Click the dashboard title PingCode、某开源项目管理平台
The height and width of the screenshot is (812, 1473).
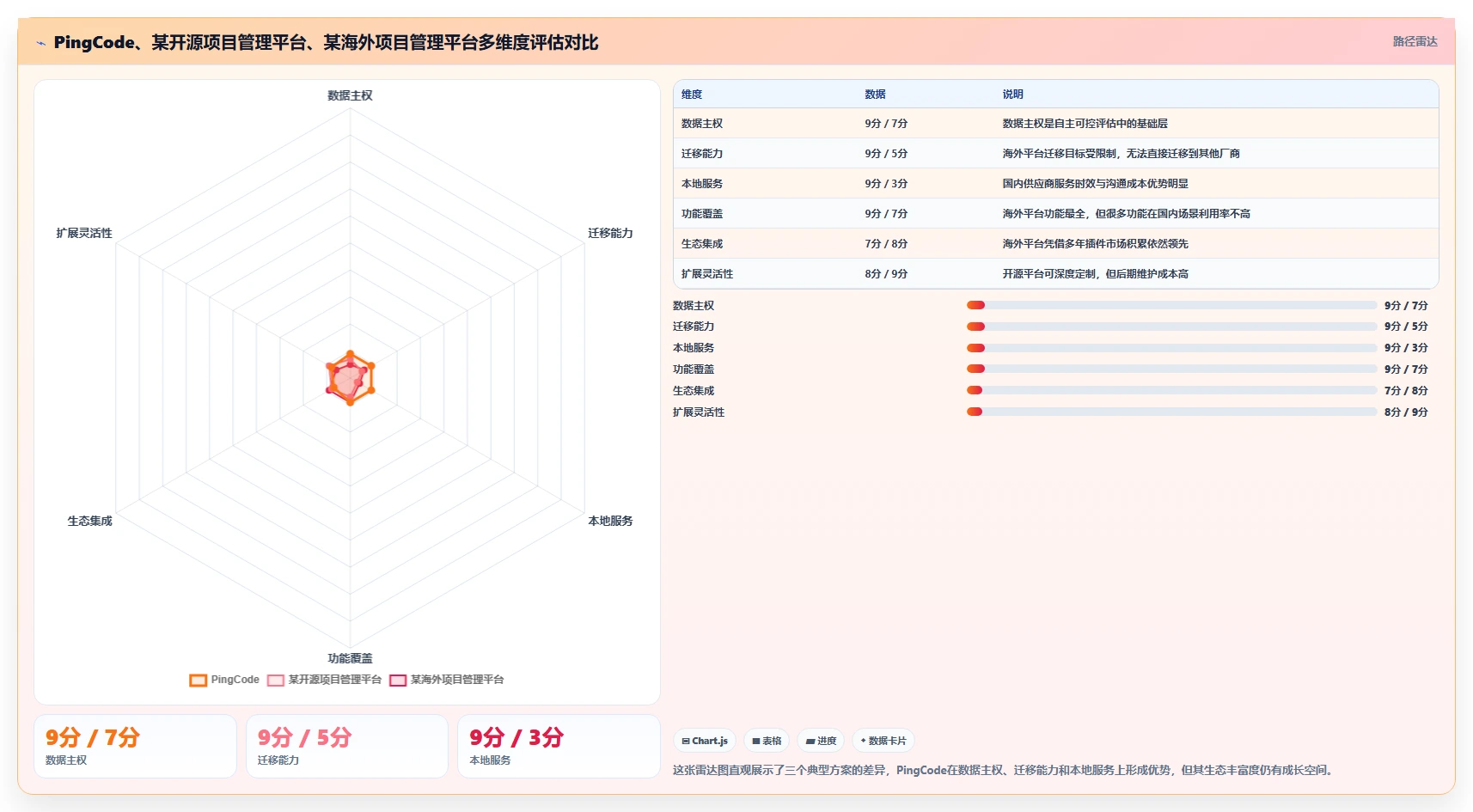(326, 43)
